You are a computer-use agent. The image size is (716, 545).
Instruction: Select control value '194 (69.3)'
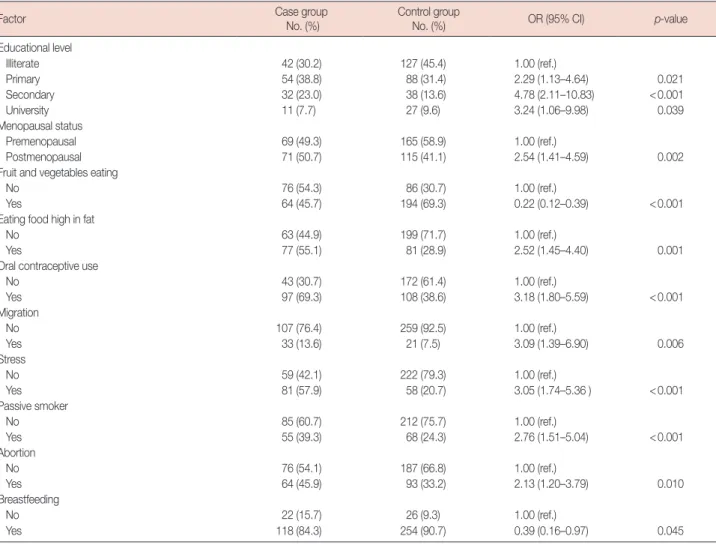(423, 204)
